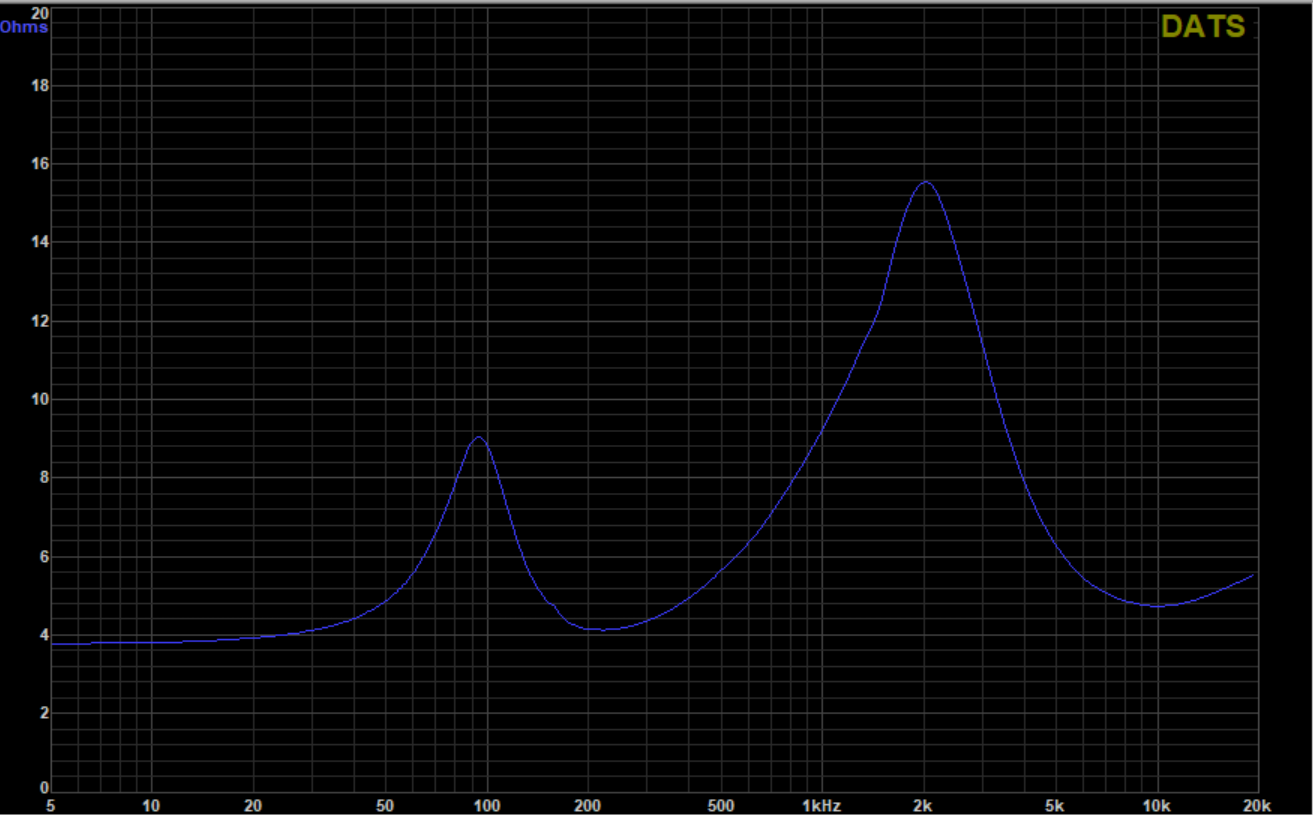Click the tallest impedance peak near 2k
Screen dimensions: 1313x815
point(926,182)
